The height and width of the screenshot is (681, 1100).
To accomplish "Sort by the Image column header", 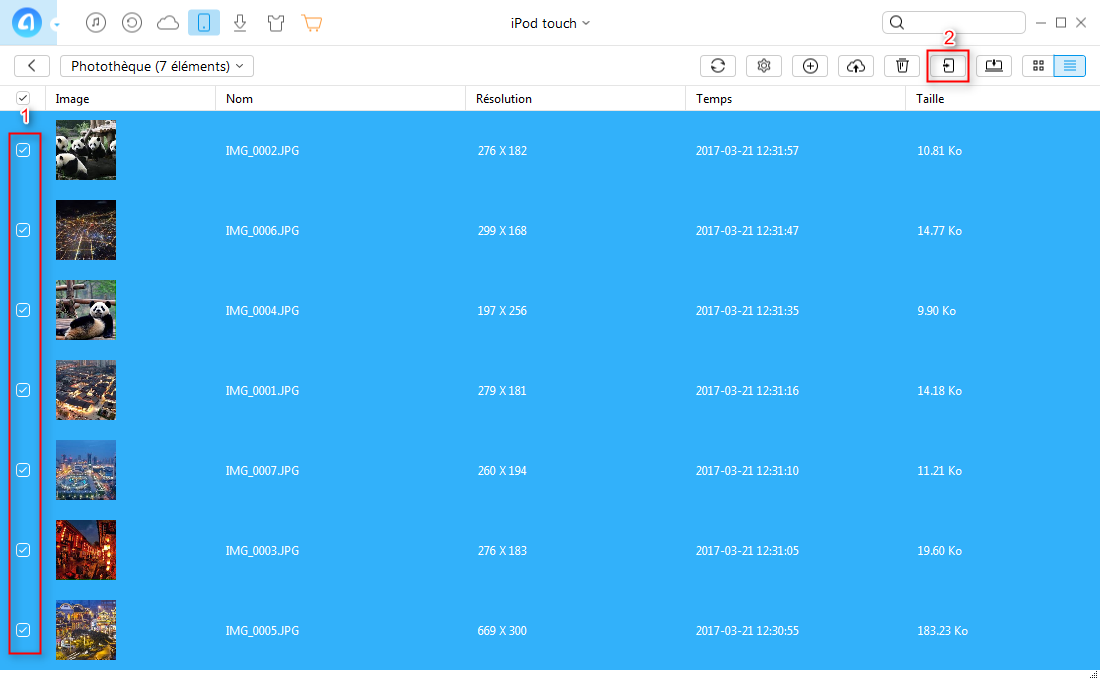I will click(130, 98).
